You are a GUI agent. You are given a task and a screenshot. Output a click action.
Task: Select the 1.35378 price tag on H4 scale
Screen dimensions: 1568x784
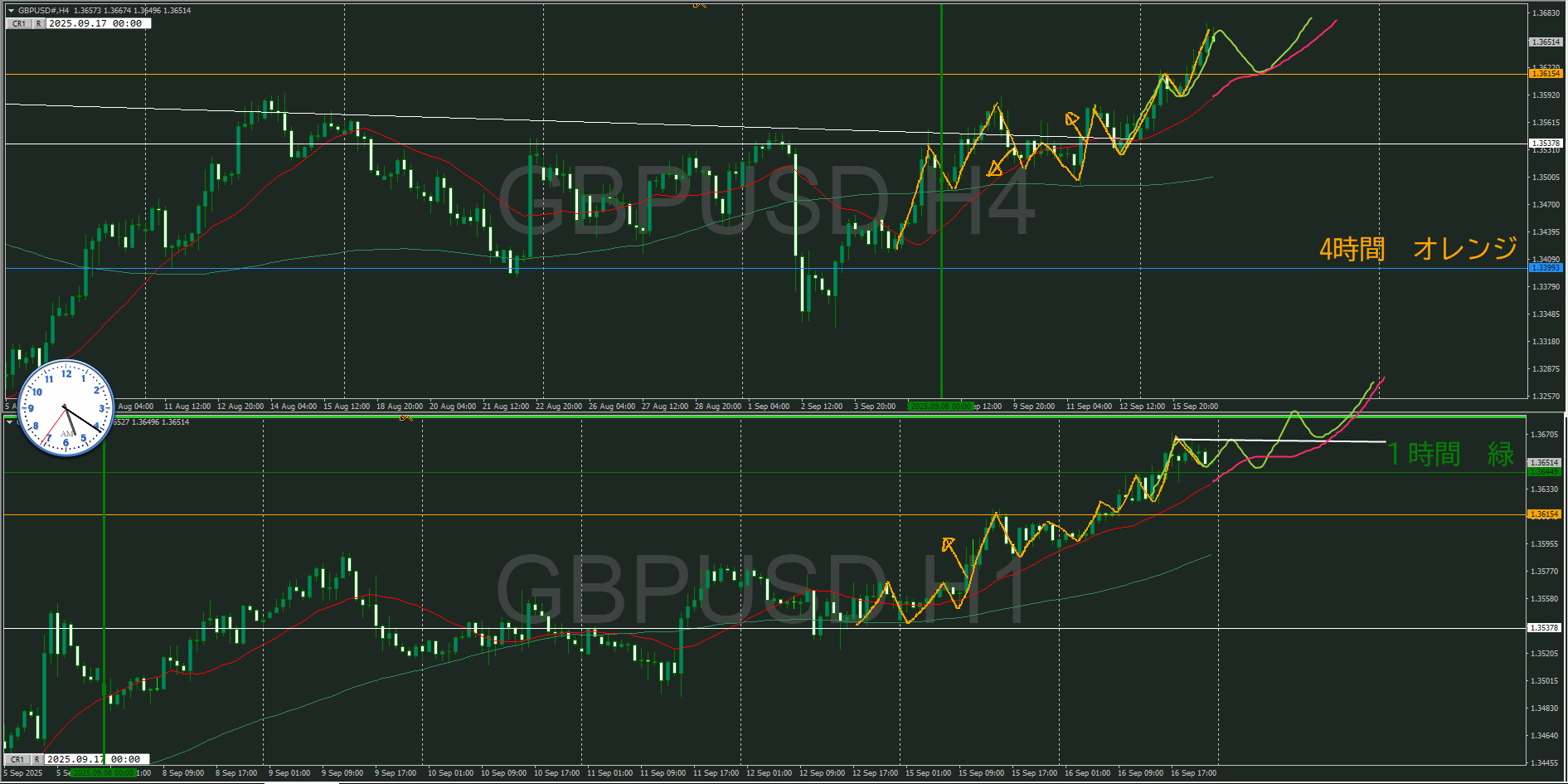pos(1545,144)
